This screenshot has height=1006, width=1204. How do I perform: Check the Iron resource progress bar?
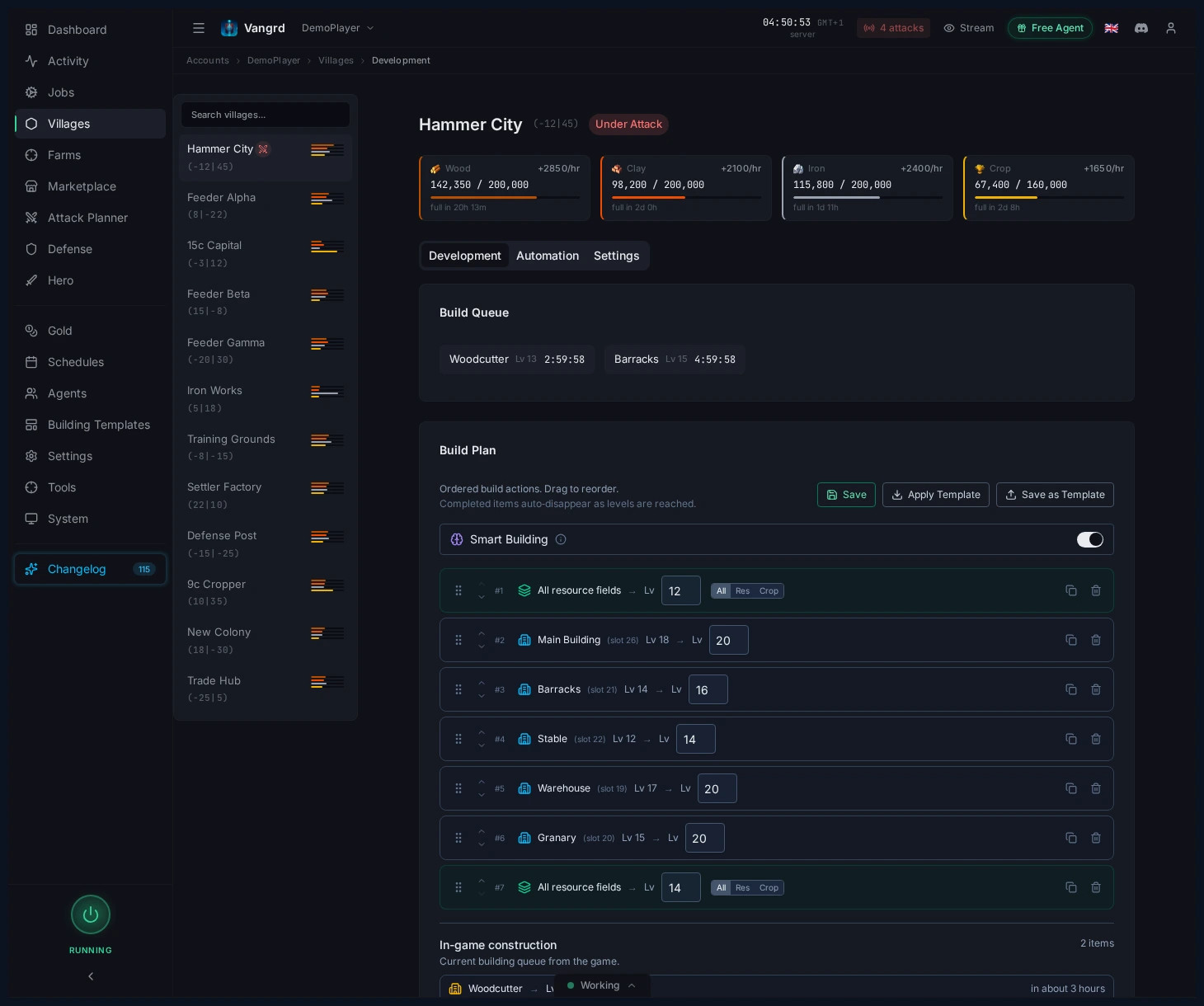point(867,198)
